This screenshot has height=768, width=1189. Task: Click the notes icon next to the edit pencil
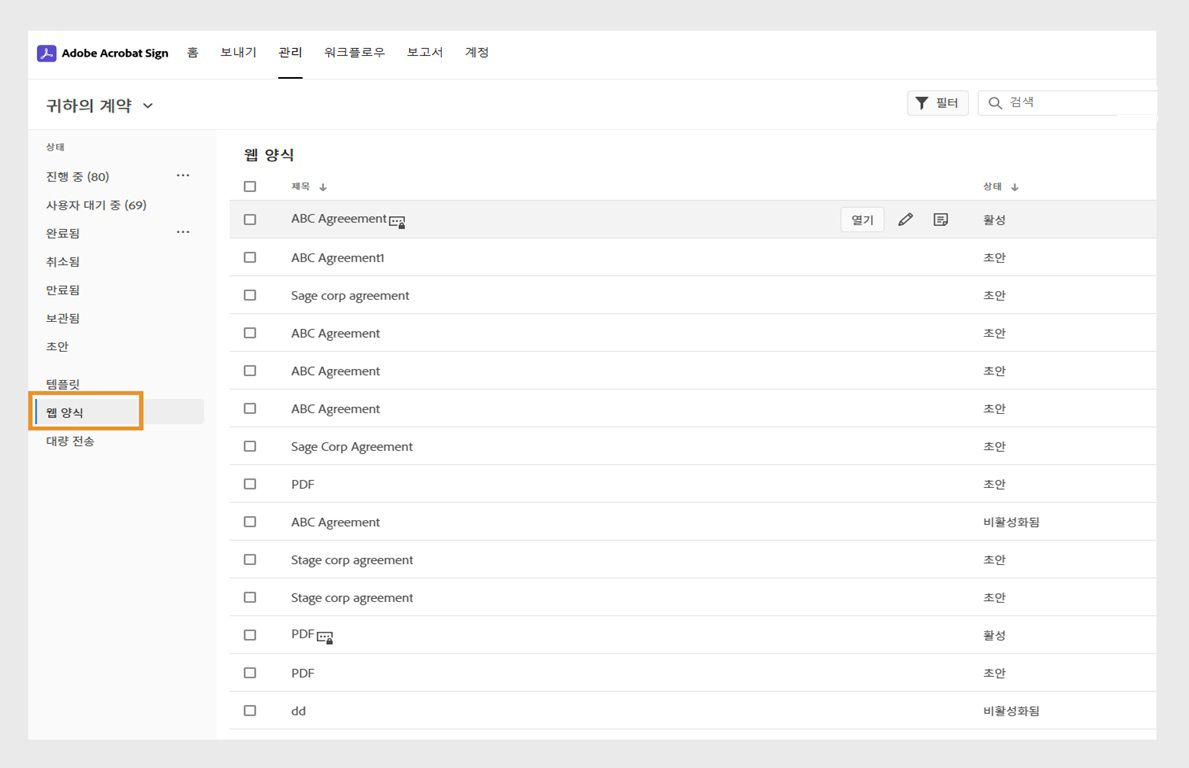click(939, 219)
